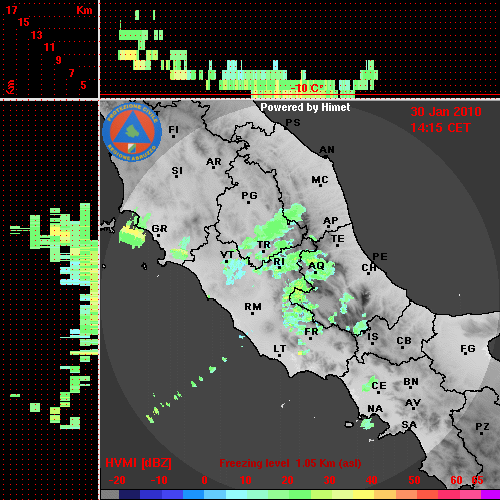Click the 'MC' city marker

coord(320,181)
